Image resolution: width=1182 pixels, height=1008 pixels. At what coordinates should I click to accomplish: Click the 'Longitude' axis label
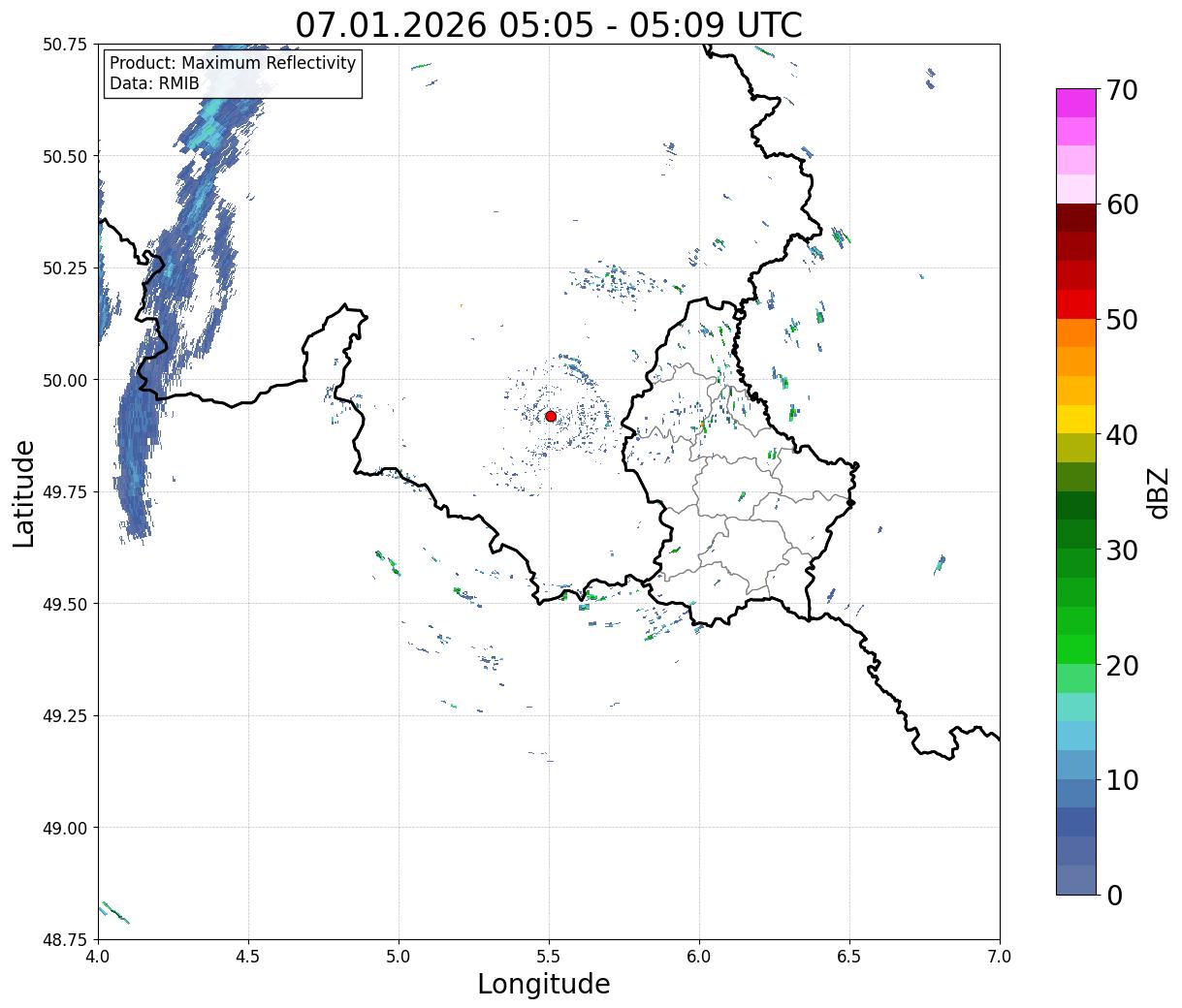click(544, 984)
